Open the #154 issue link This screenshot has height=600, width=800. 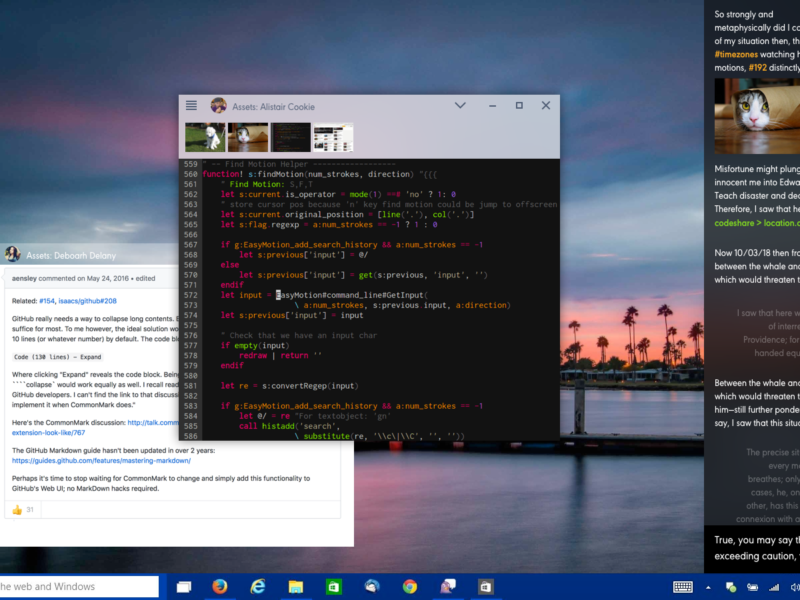[x=46, y=301]
